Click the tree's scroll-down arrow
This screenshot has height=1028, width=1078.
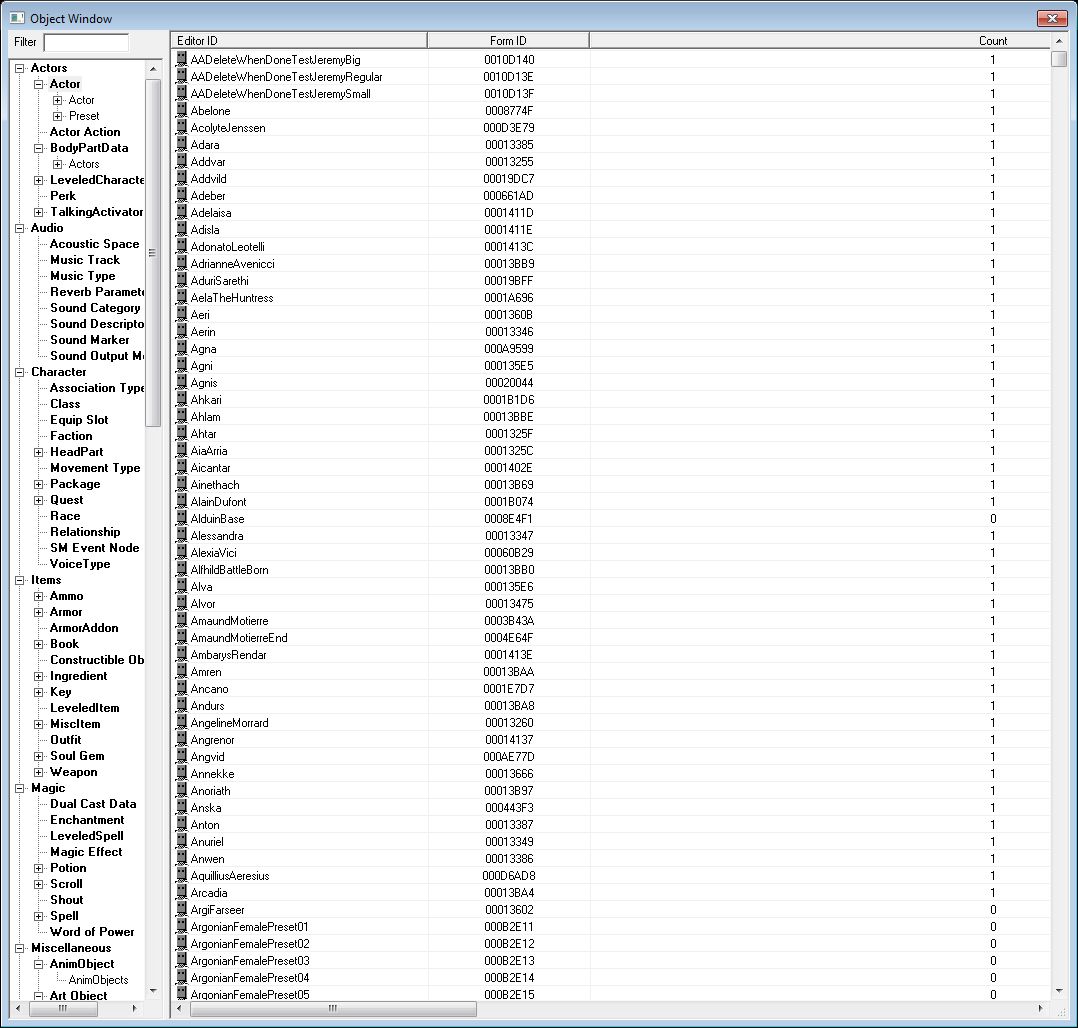(153, 992)
